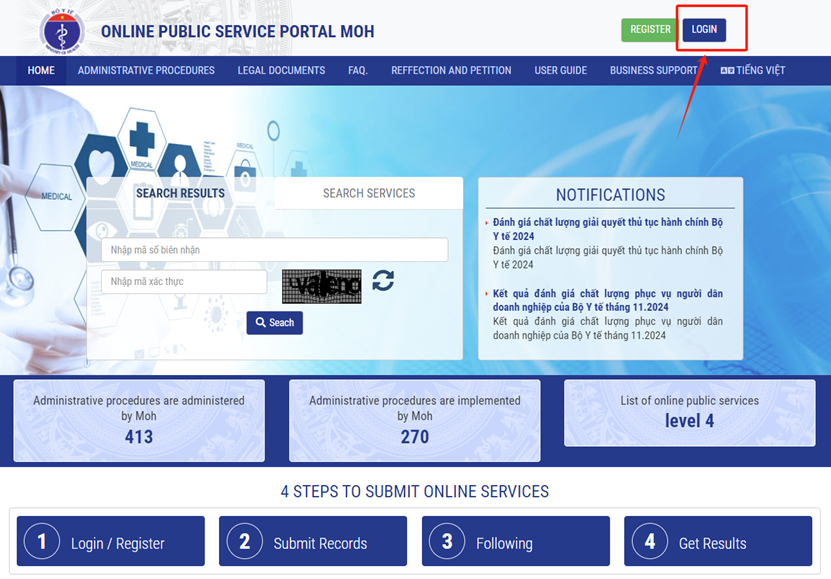Open card showing 413 administered procedures
831x579 pixels.
pyautogui.click(x=139, y=421)
